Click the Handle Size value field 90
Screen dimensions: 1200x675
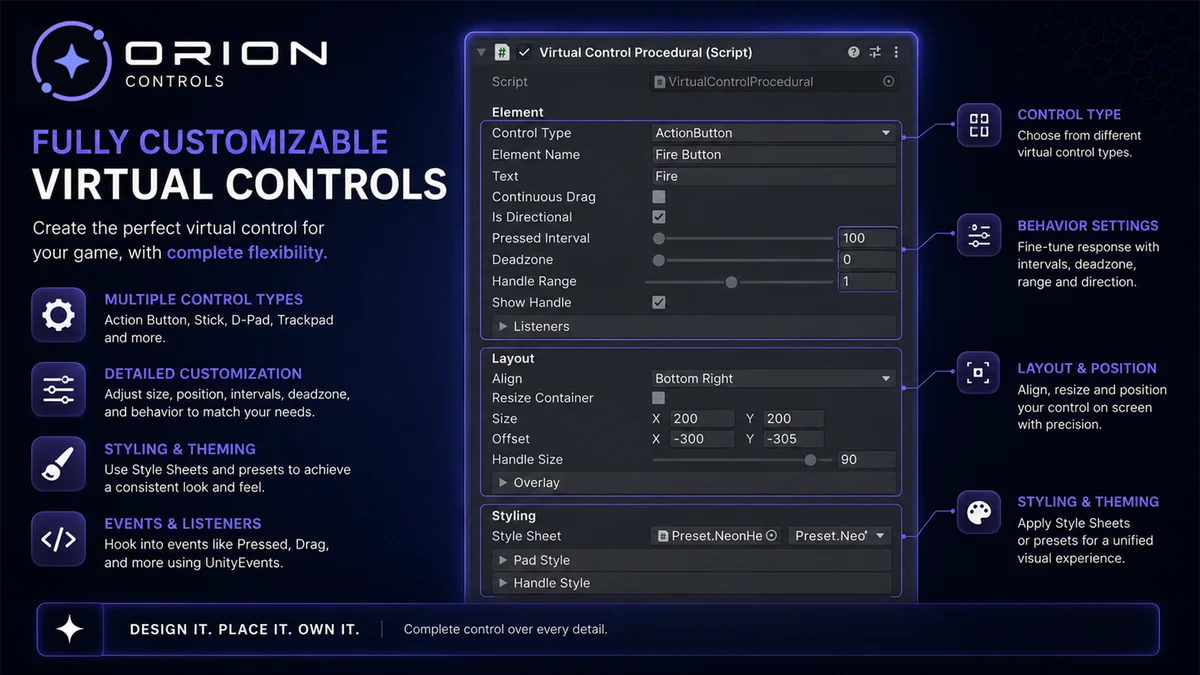tap(867, 460)
